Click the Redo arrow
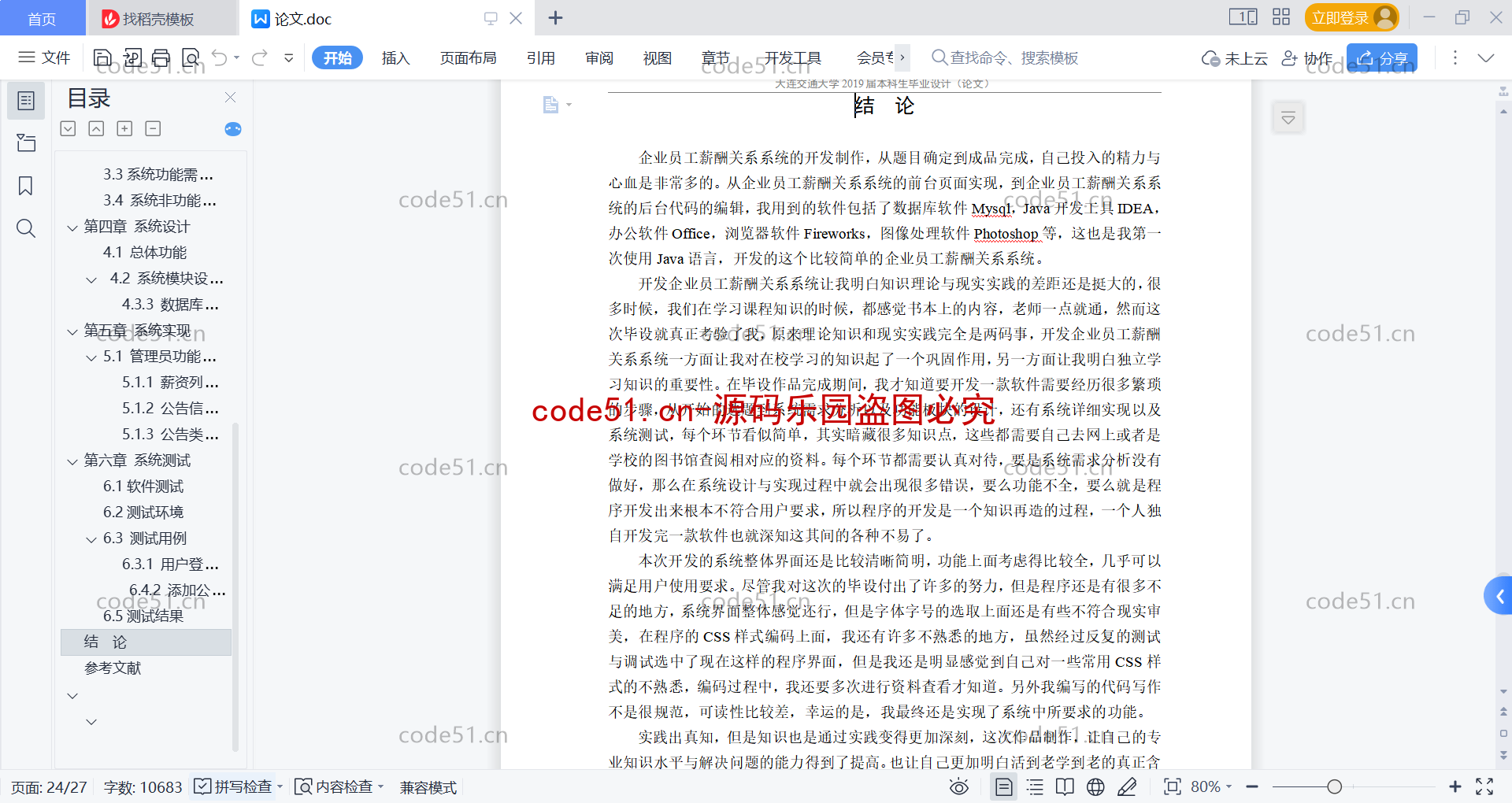Screen dimensions: 1512x803 [x=259, y=57]
